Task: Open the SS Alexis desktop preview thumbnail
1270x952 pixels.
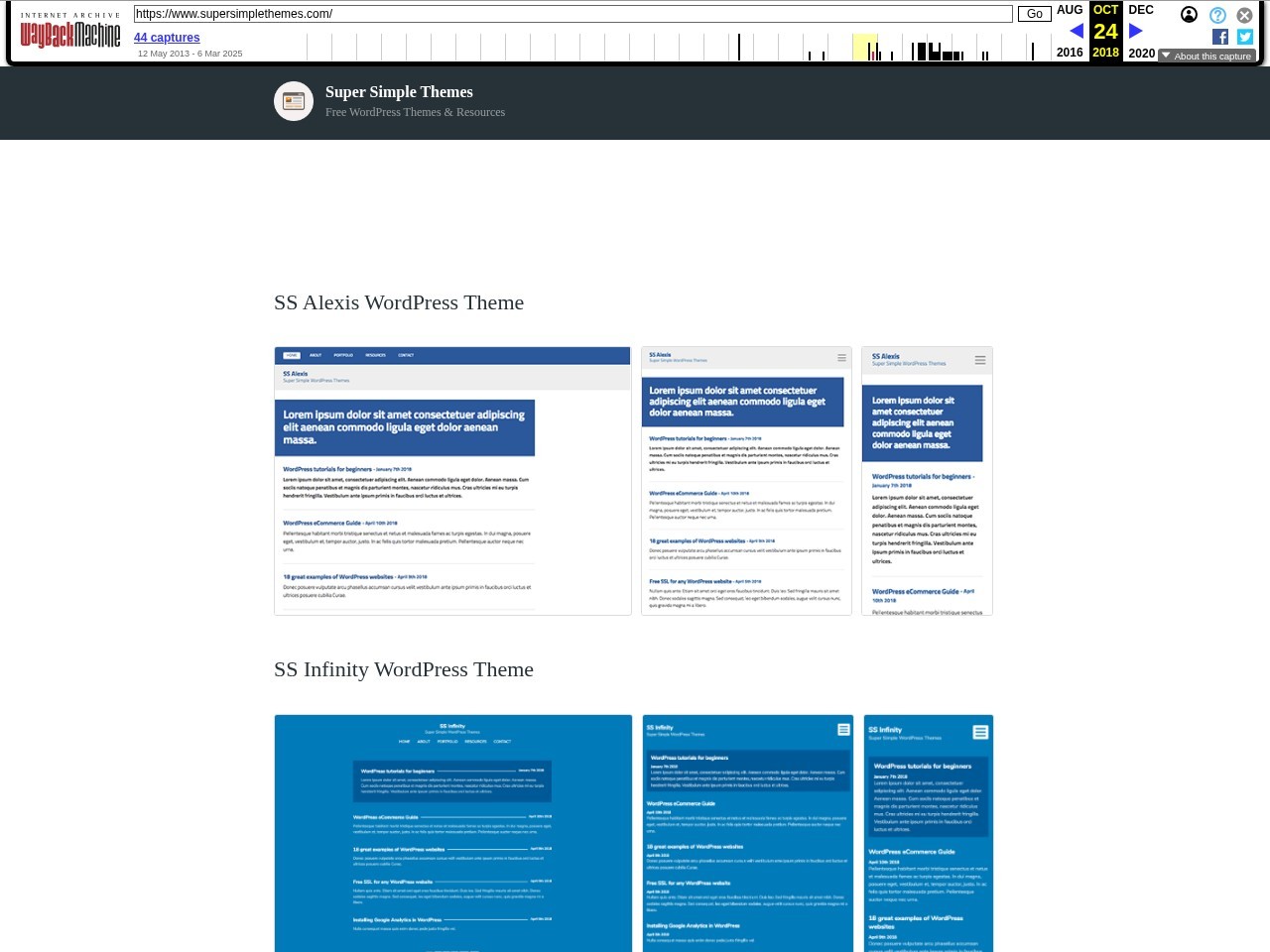Action: (x=452, y=481)
